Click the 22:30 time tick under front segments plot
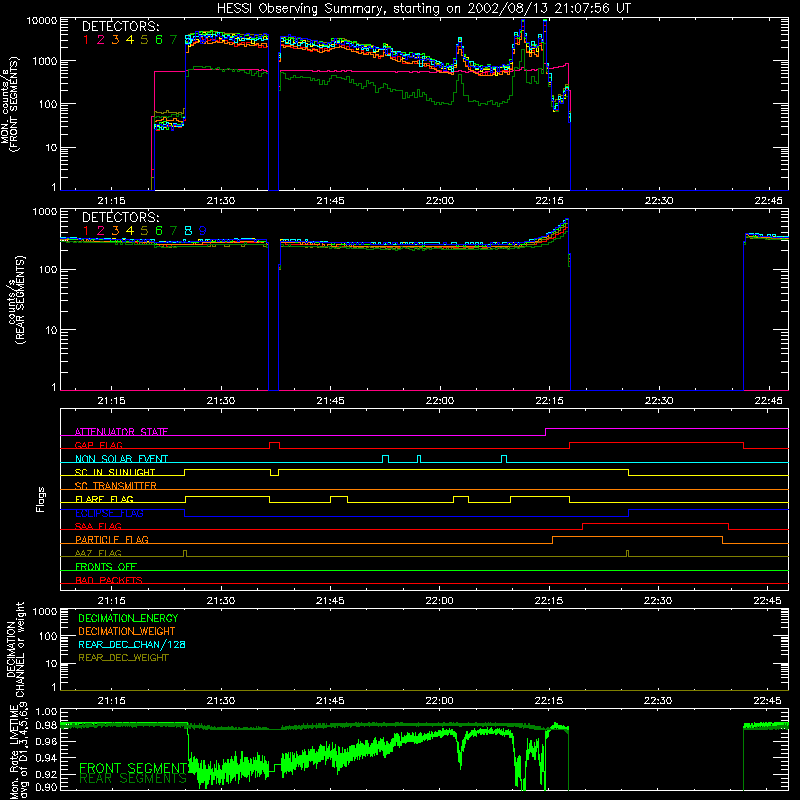800x800 pixels. [659, 201]
